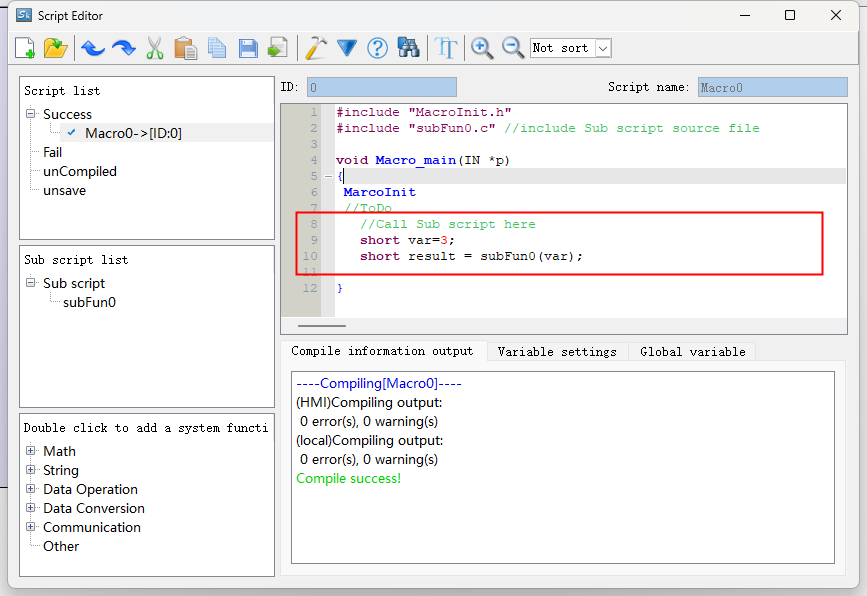This screenshot has width=867, height=596.
Task: Click the unCompiled item in script list
Action: pyautogui.click(x=79, y=171)
